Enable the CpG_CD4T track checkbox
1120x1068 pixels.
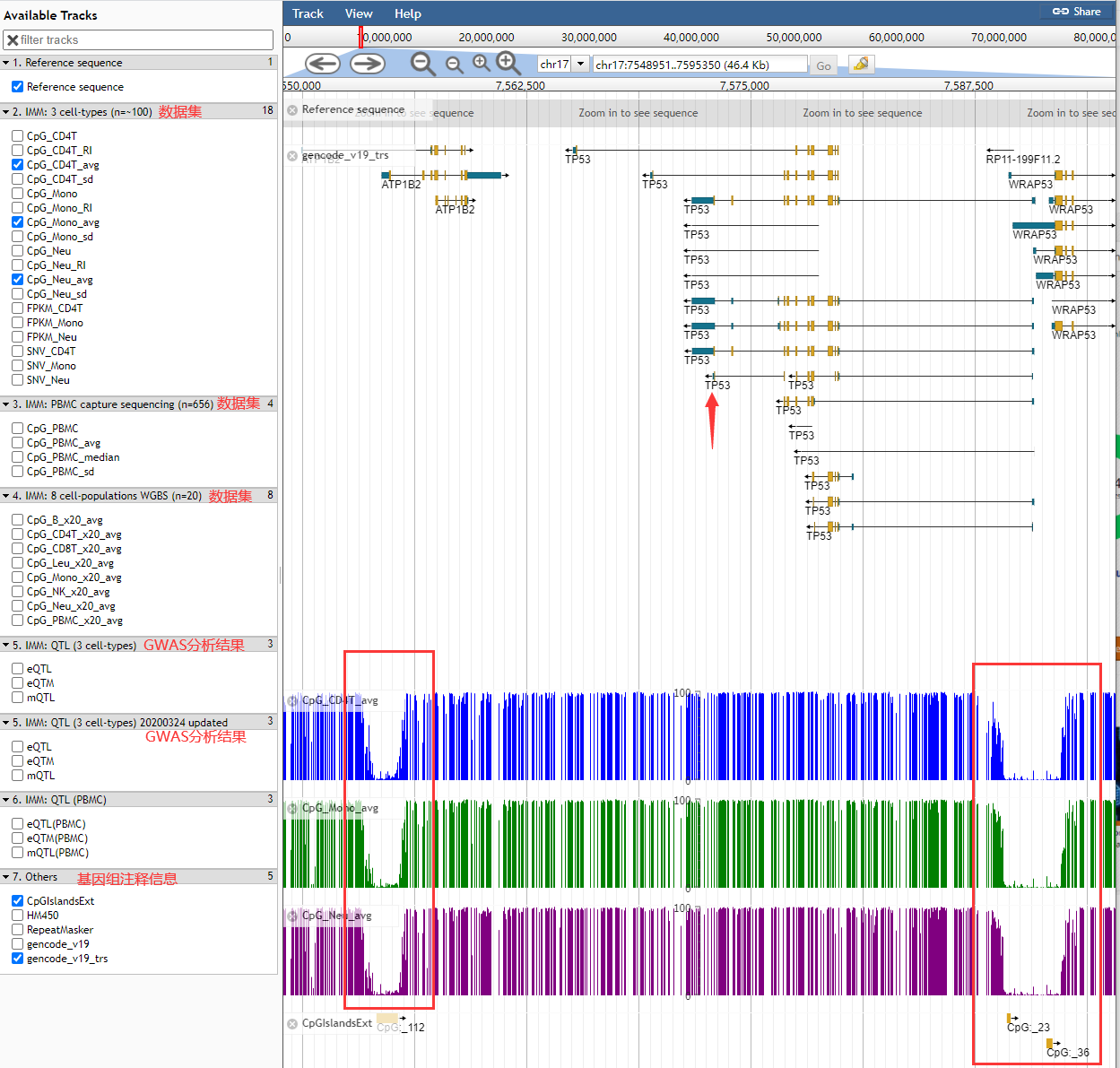(x=17, y=136)
